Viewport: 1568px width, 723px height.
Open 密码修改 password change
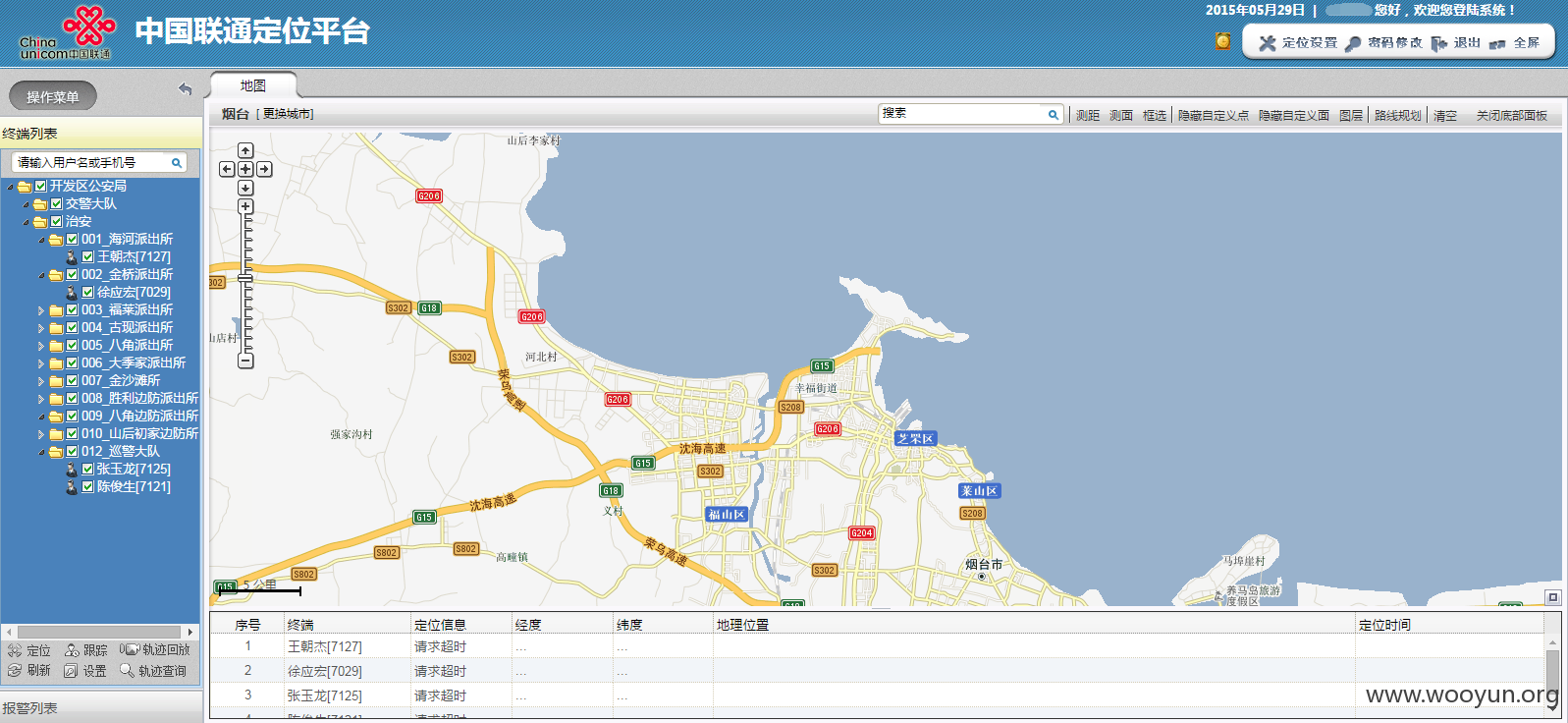pyautogui.click(x=1383, y=43)
